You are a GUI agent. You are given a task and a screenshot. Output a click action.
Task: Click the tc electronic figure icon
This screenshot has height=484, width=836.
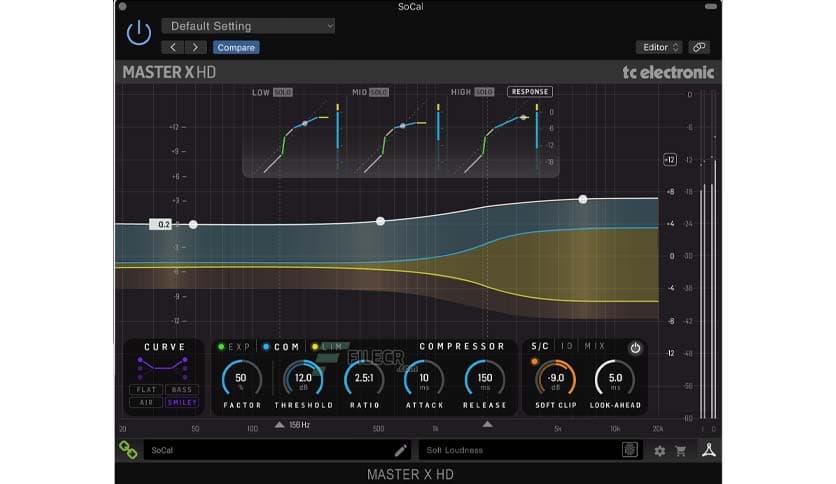[709, 450]
